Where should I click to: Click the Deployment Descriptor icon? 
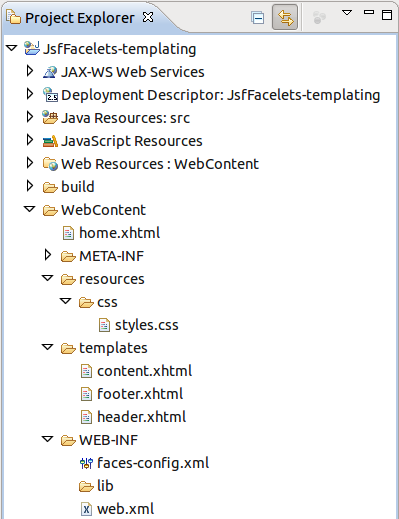(x=50, y=95)
